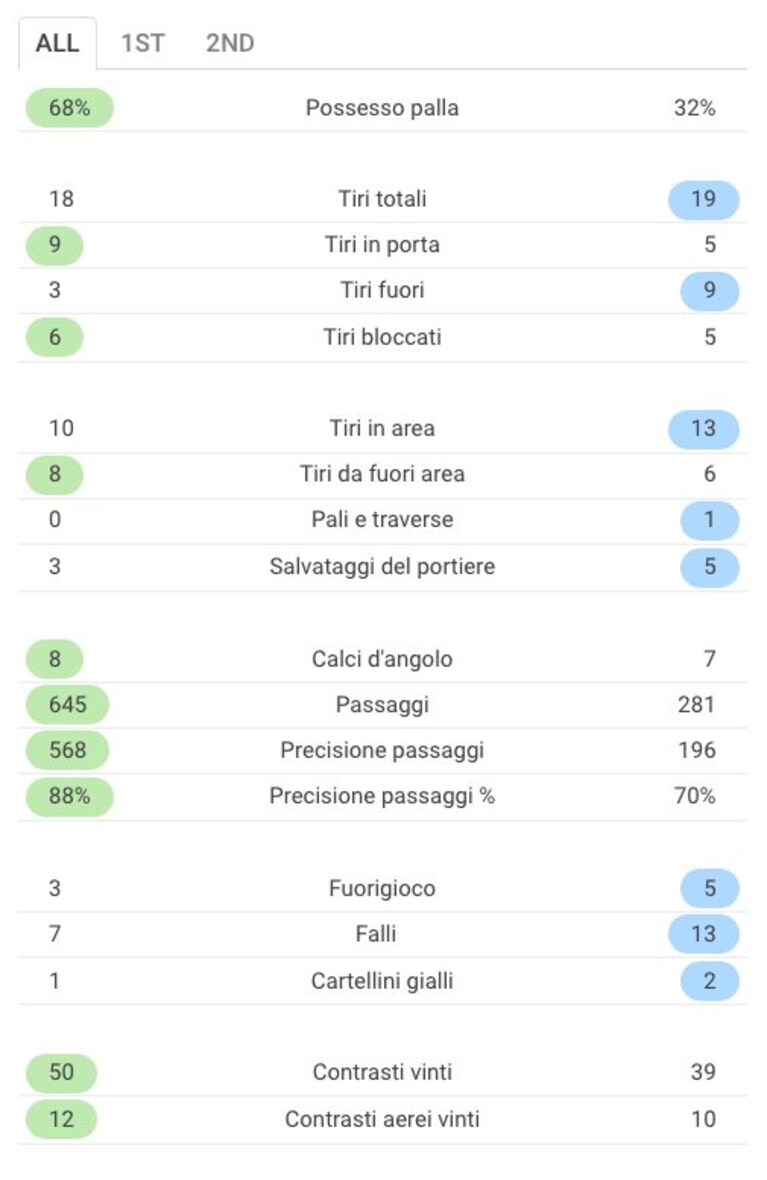
Task: Click the green 568 Precisione passaggi badge
Action: coord(68,750)
